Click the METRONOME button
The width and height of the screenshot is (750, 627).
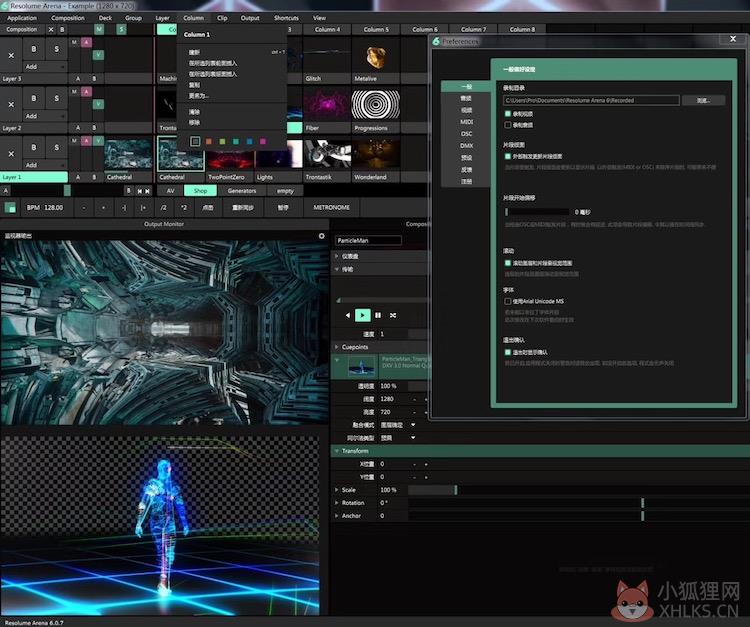331,208
